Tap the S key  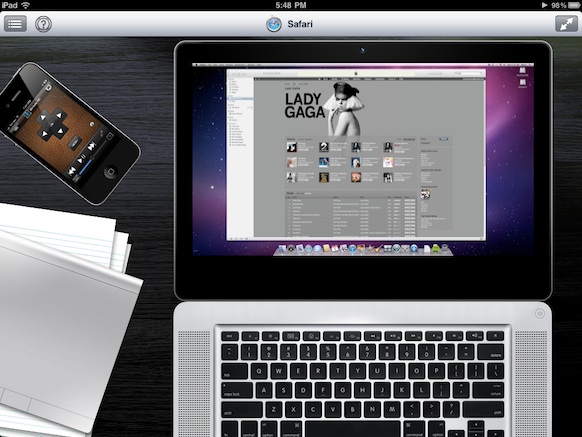pyautogui.click(x=284, y=391)
